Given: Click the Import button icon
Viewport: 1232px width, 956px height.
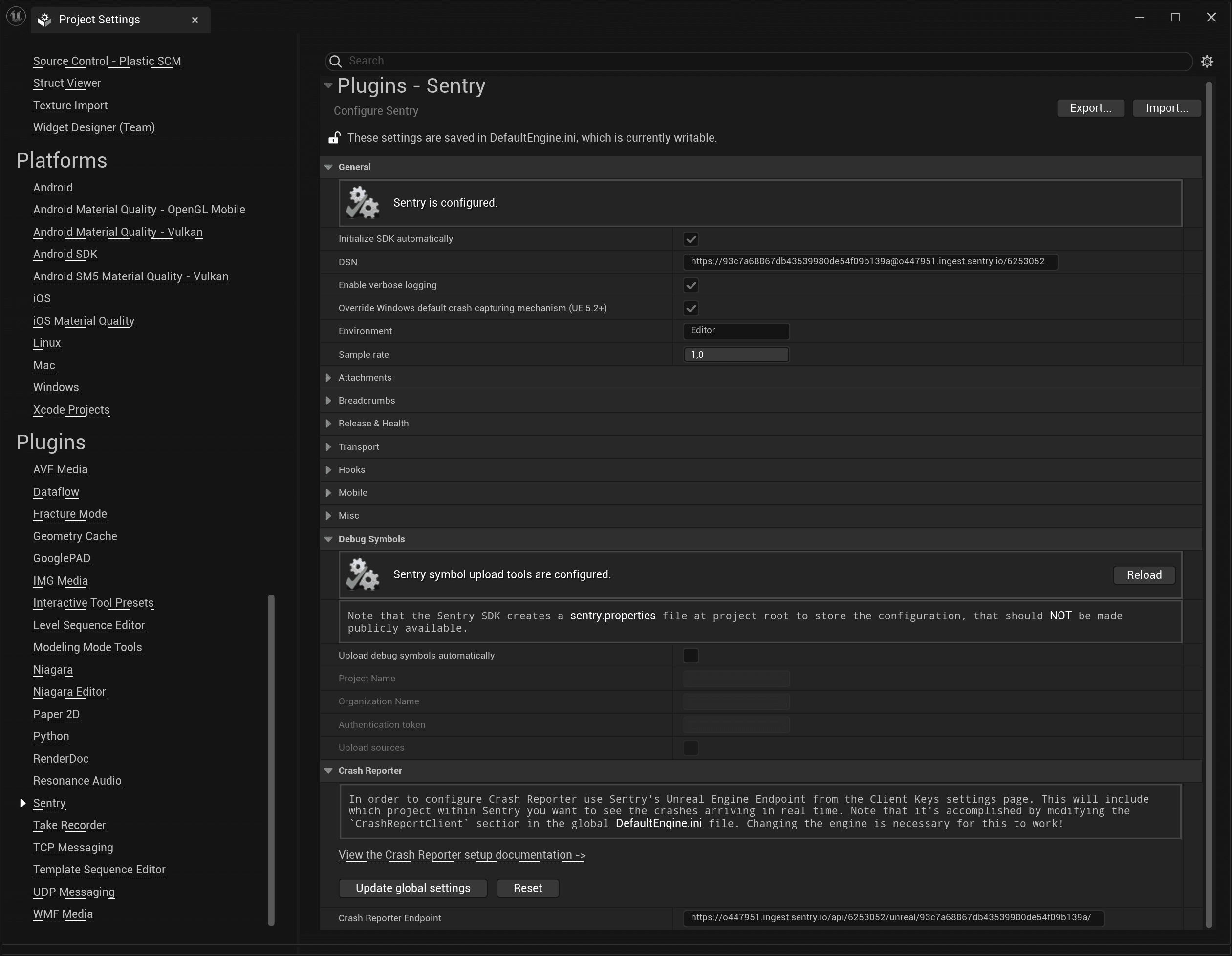Looking at the screenshot, I should (1166, 107).
